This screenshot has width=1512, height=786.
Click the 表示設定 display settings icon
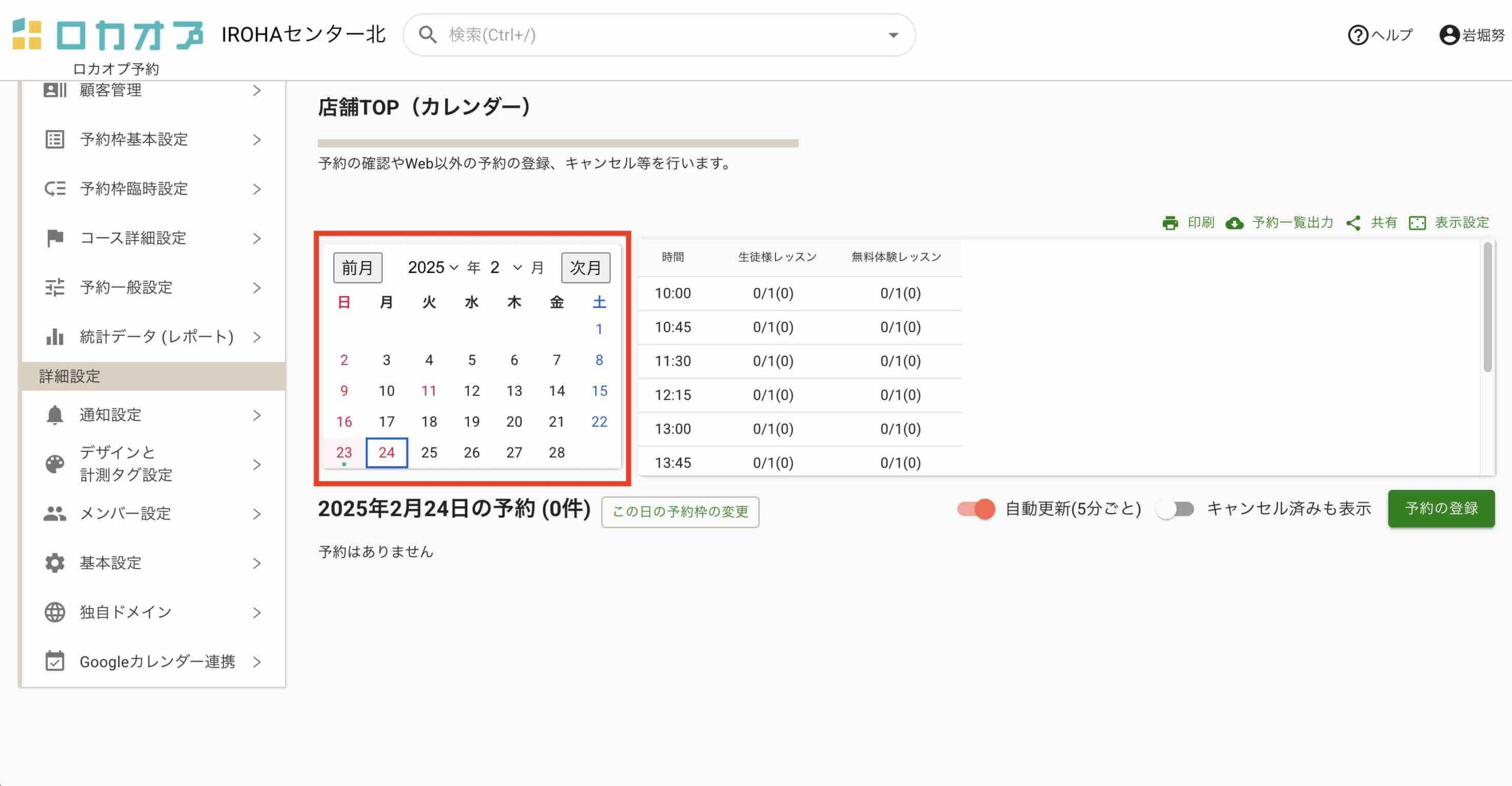pos(1417,223)
